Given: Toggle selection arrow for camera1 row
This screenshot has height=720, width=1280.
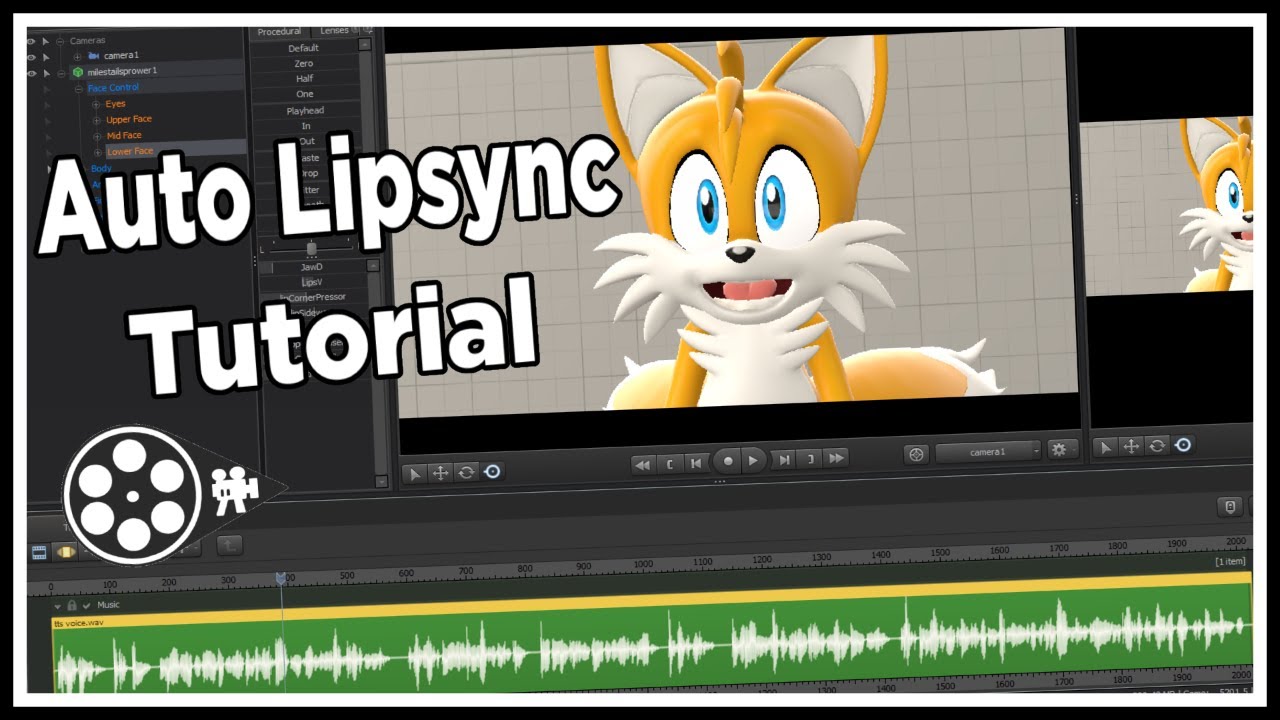Looking at the screenshot, I should (x=46, y=57).
